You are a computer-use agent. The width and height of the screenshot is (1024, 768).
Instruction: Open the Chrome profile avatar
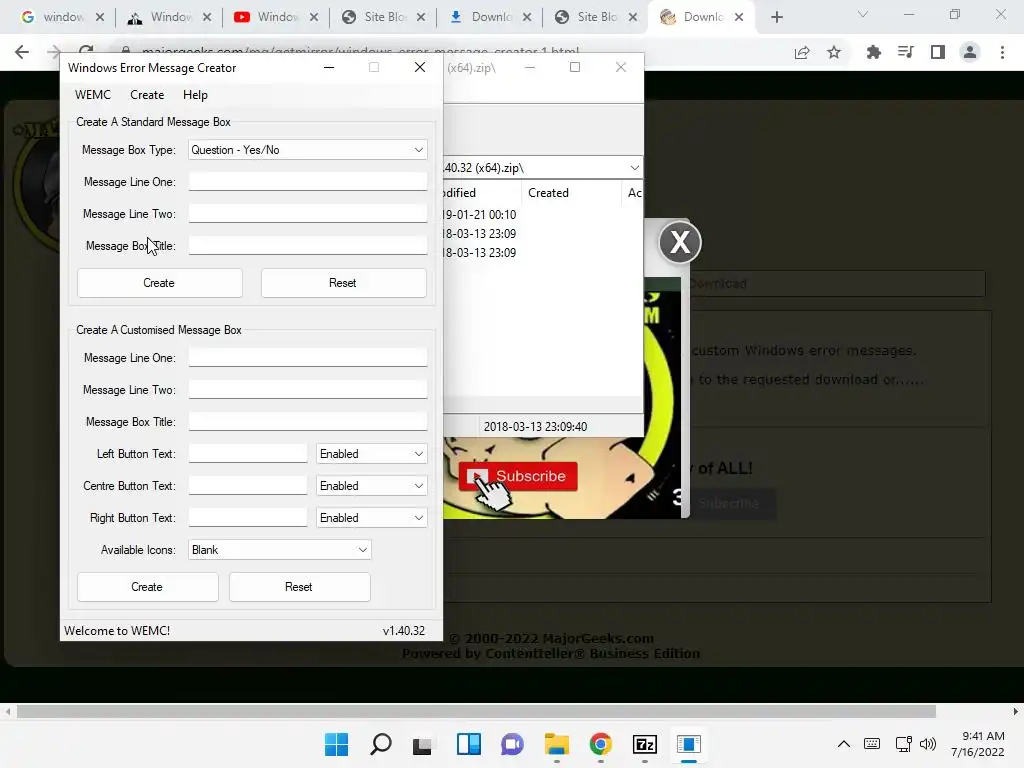(x=970, y=52)
